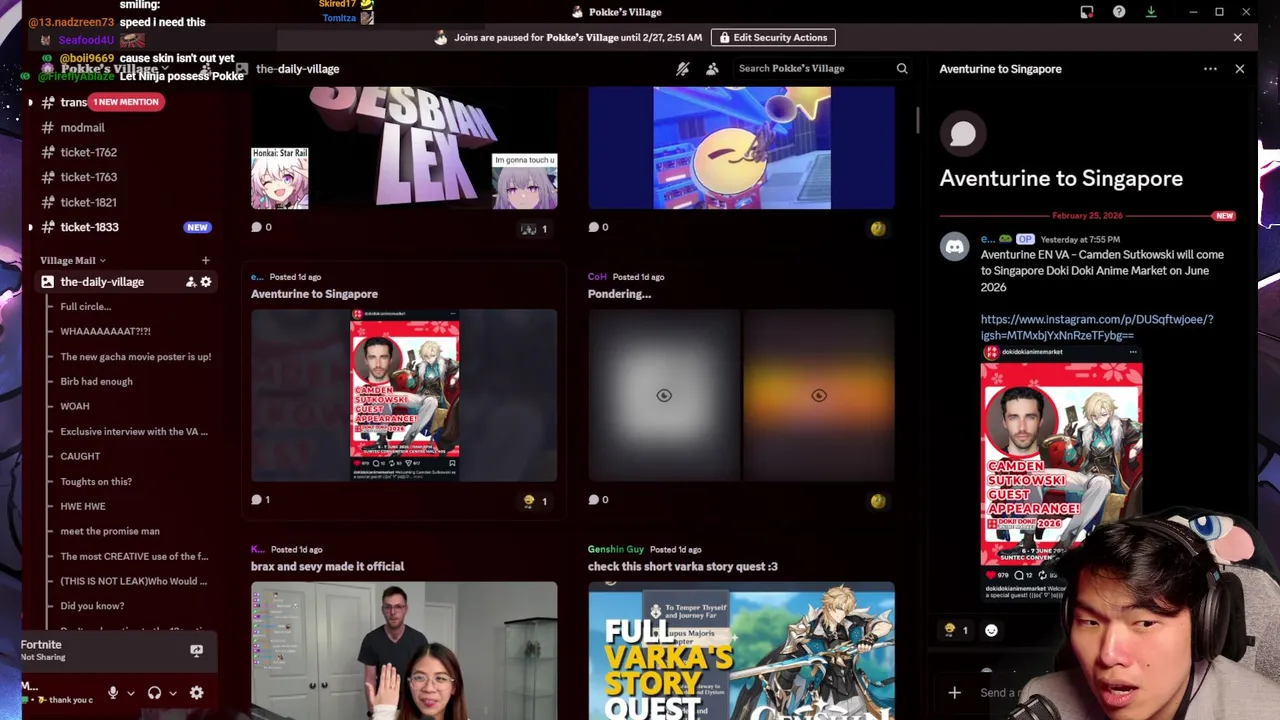The image size is (1280, 720).
Task: Open the Instagram link in thread
Action: (x=1097, y=328)
